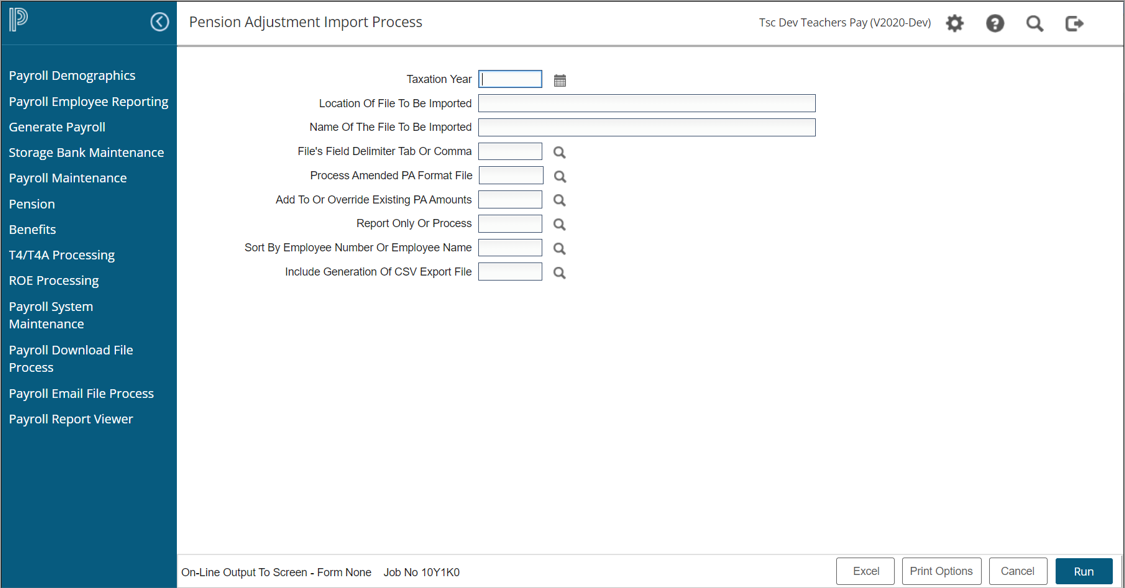
Task: Open Payroll Report Viewer menu item
Action: pos(71,419)
